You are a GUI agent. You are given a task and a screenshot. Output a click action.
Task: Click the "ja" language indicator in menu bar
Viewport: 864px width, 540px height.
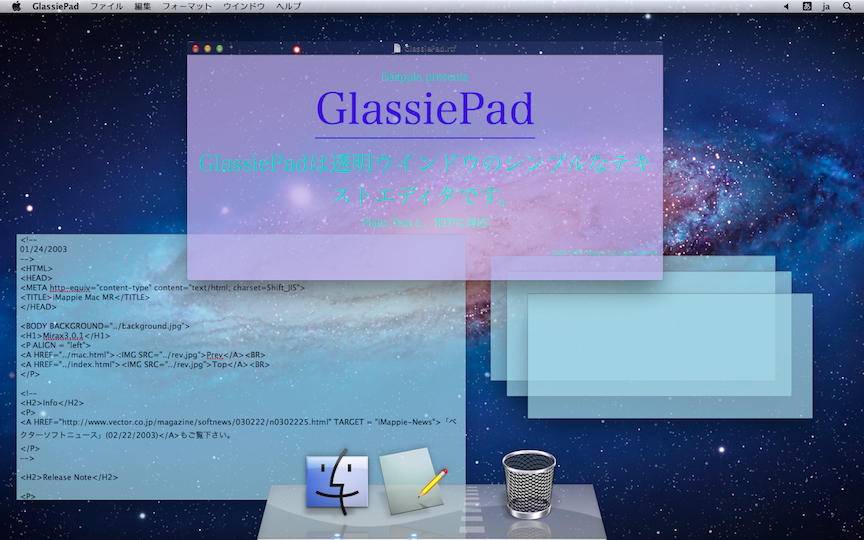coord(826,7)
